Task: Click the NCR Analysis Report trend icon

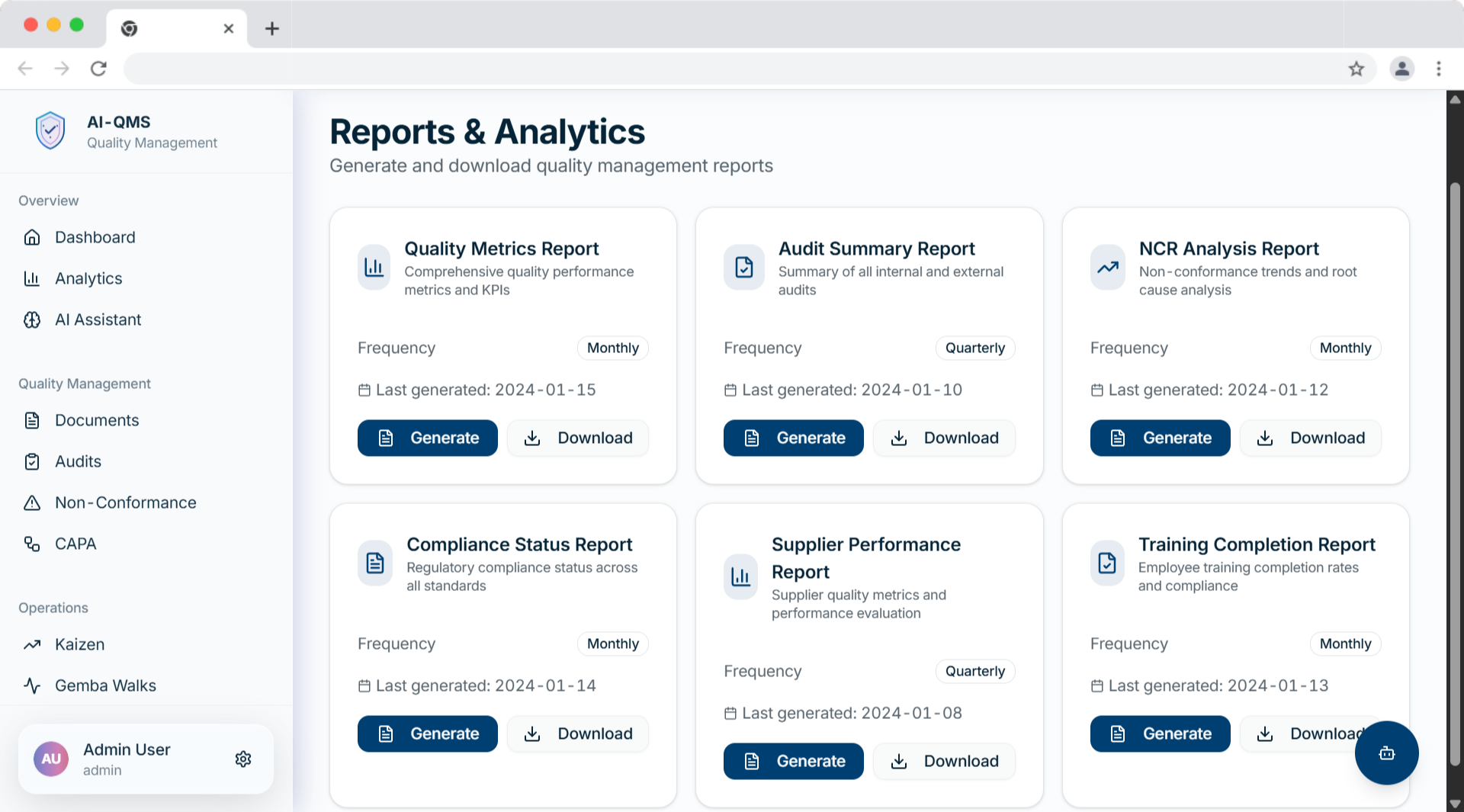Action: (1108, 267)
